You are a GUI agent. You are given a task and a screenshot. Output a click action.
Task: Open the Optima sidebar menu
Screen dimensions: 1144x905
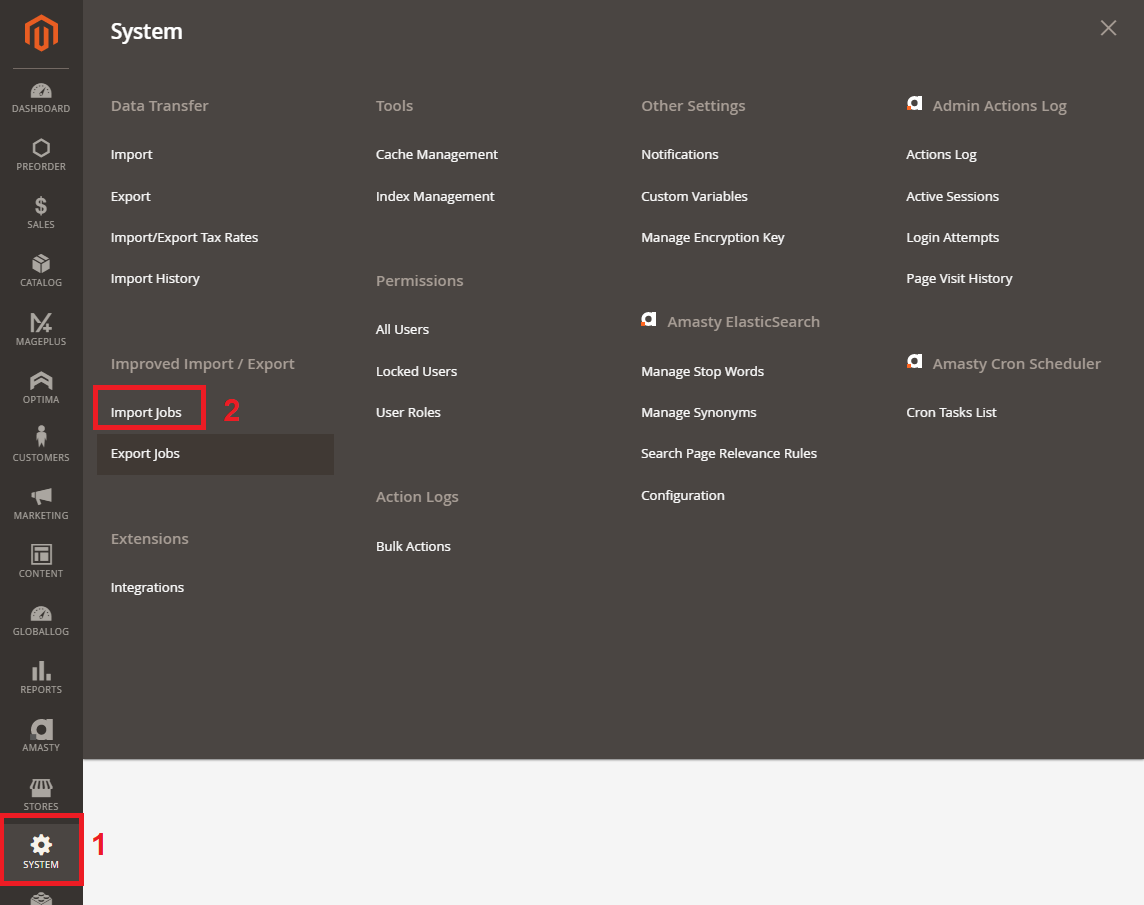point(41,388)
